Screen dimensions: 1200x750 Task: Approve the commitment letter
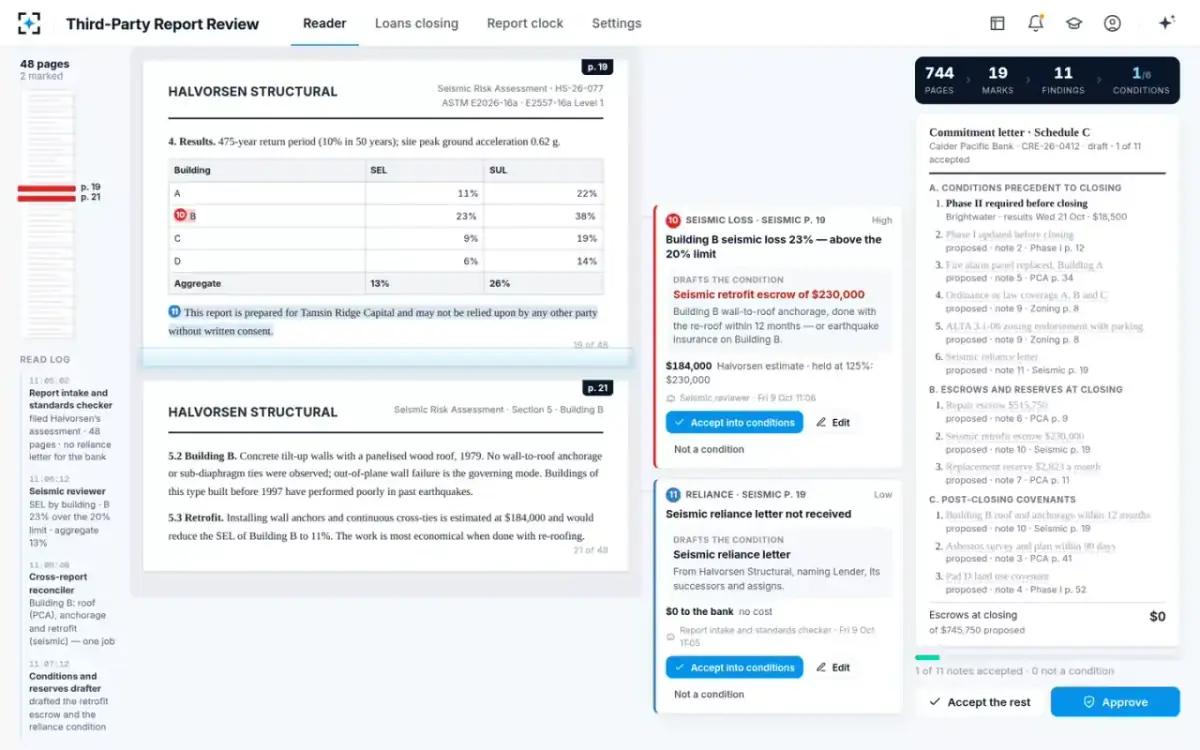(x=1115, y=702)
